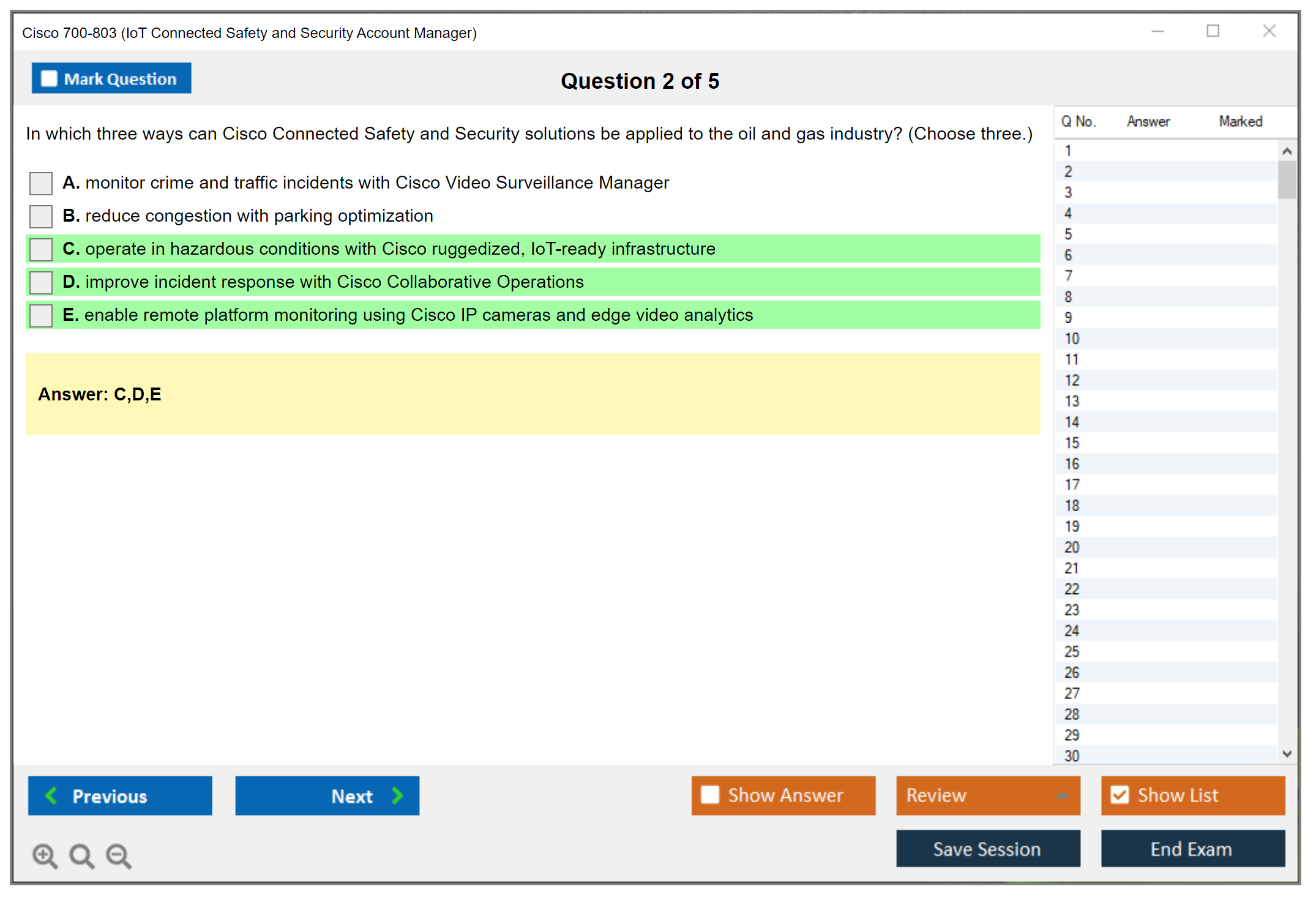Click the End Exam button
Image resolution: width=1316 pixels, height=900 pixels.
click(x=1192, y=849)
